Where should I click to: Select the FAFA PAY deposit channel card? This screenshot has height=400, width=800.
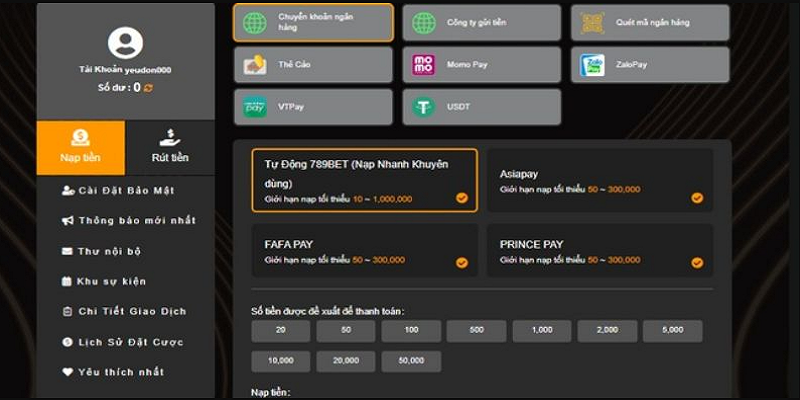[365, 251]
